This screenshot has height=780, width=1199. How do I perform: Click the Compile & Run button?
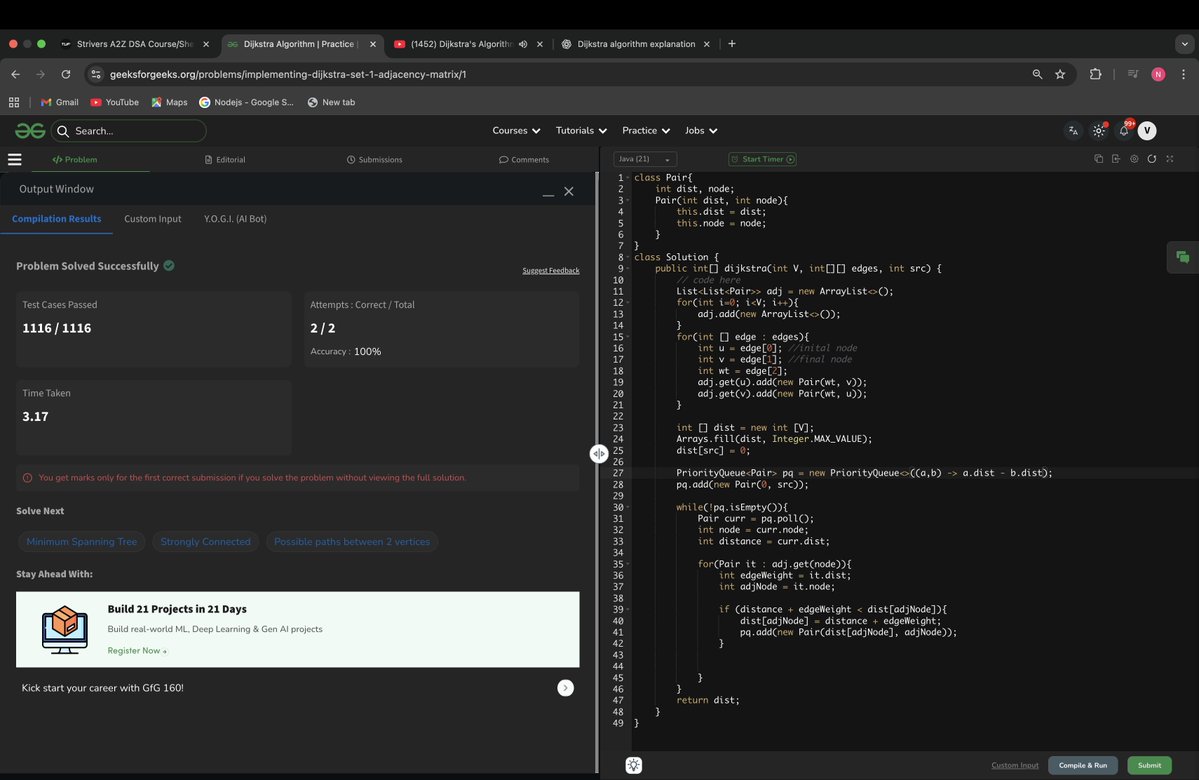[1083, 765]
